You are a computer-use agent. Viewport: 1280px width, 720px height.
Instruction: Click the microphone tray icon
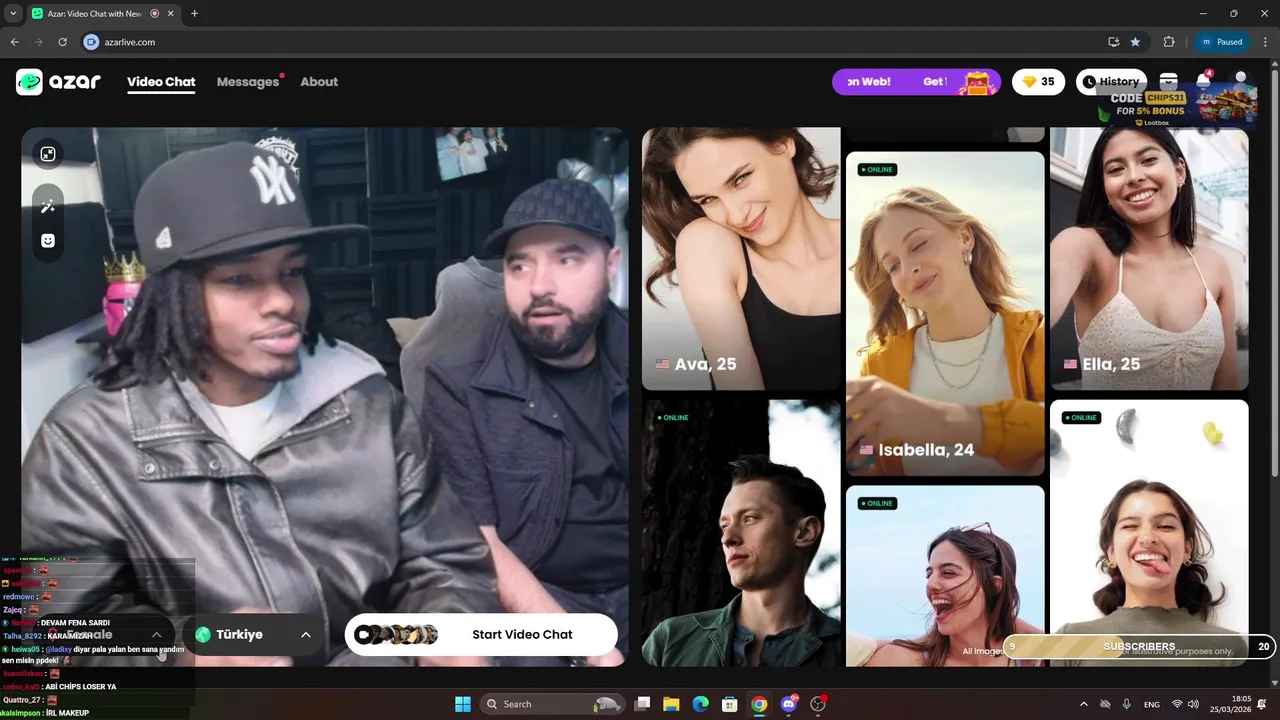pos(1127,704)
